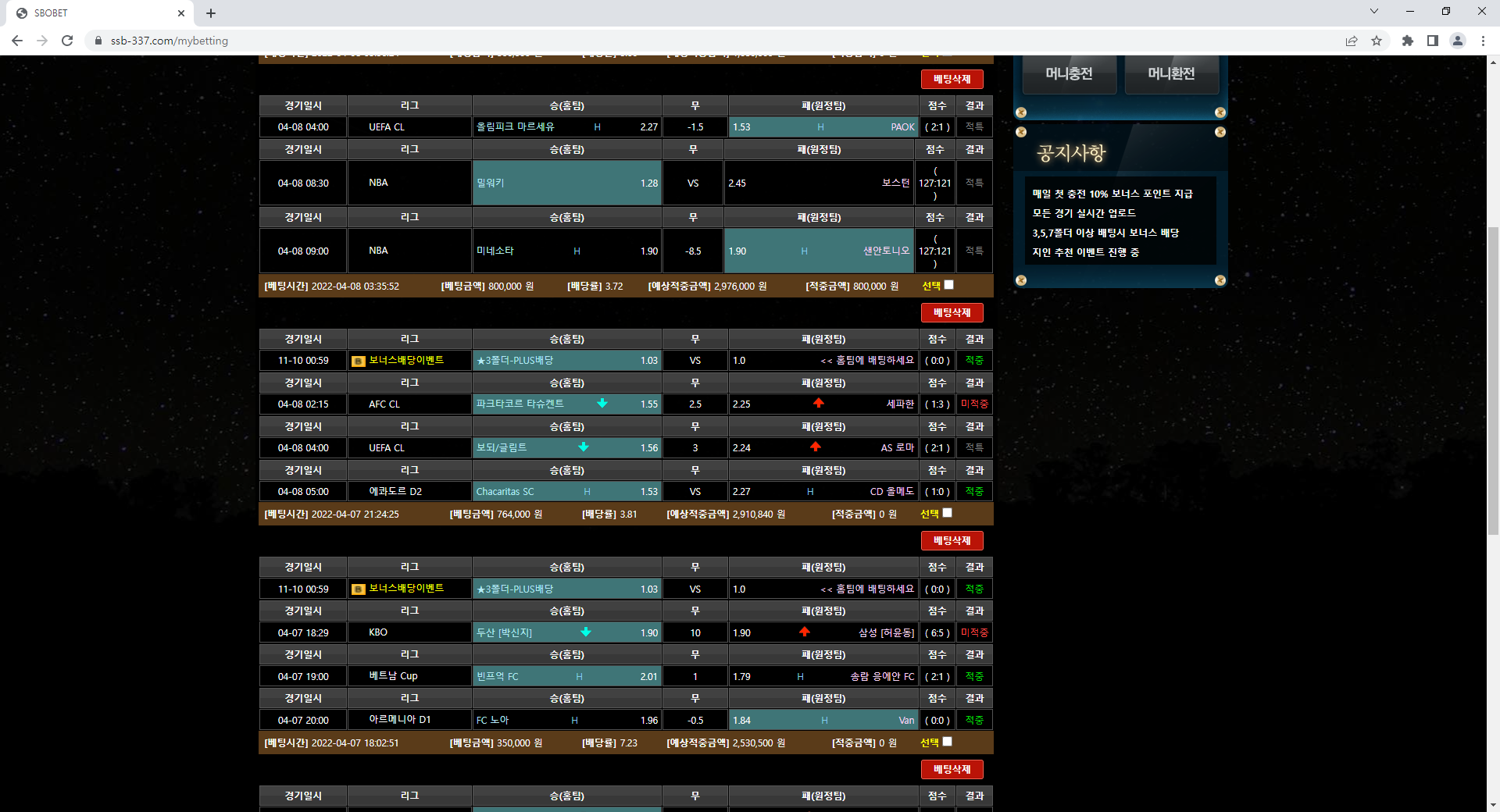
Task: Click 베팅삭제 above the 올림피크 마르세유 bet
Action: [x=952, y=79]
